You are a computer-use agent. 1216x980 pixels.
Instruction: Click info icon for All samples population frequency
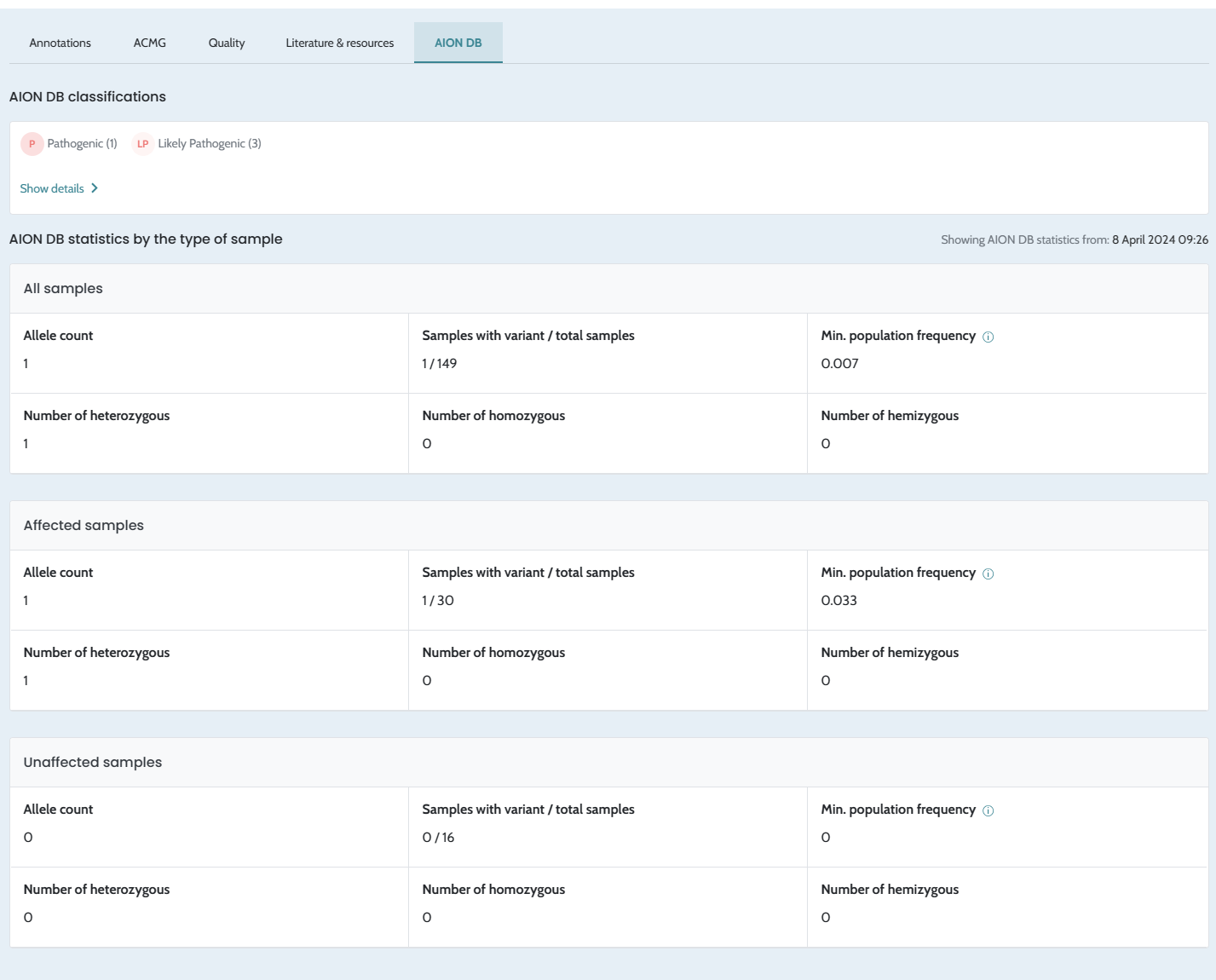coord(988,337)
